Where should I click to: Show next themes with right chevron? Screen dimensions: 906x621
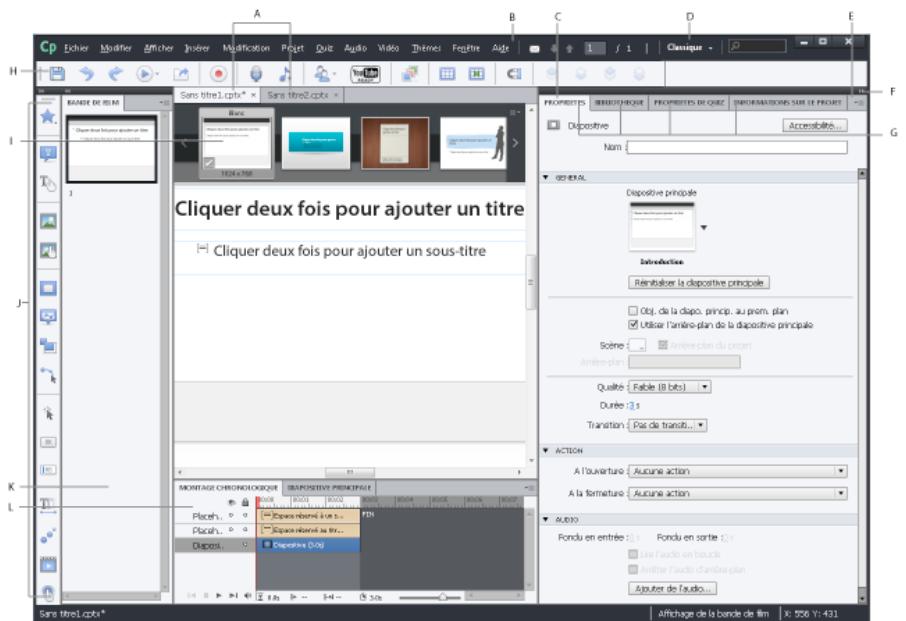[515, 142]
